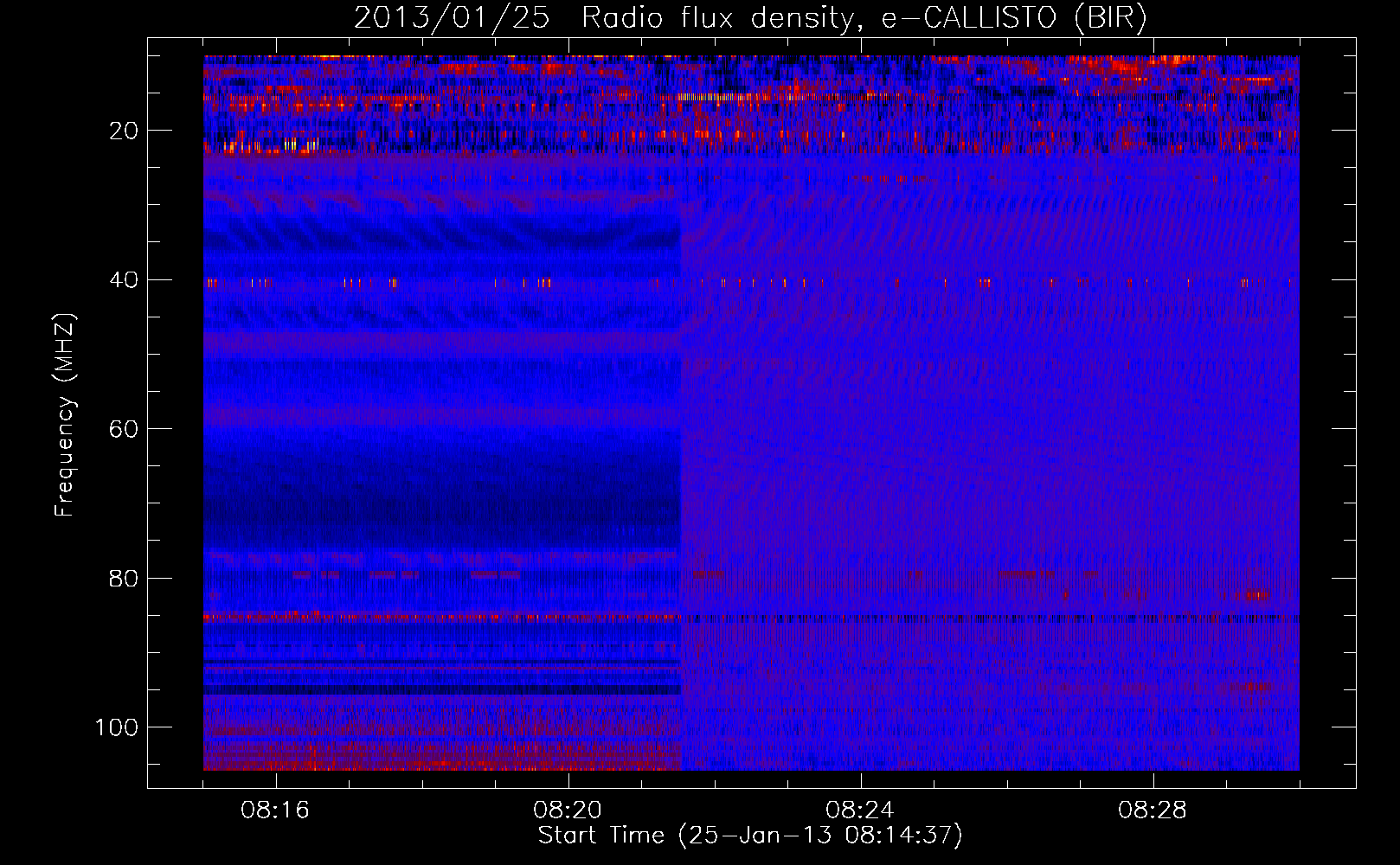Click the "Start Time (25-Jan-13 08:14:37)" label

[x=750, y=836]
